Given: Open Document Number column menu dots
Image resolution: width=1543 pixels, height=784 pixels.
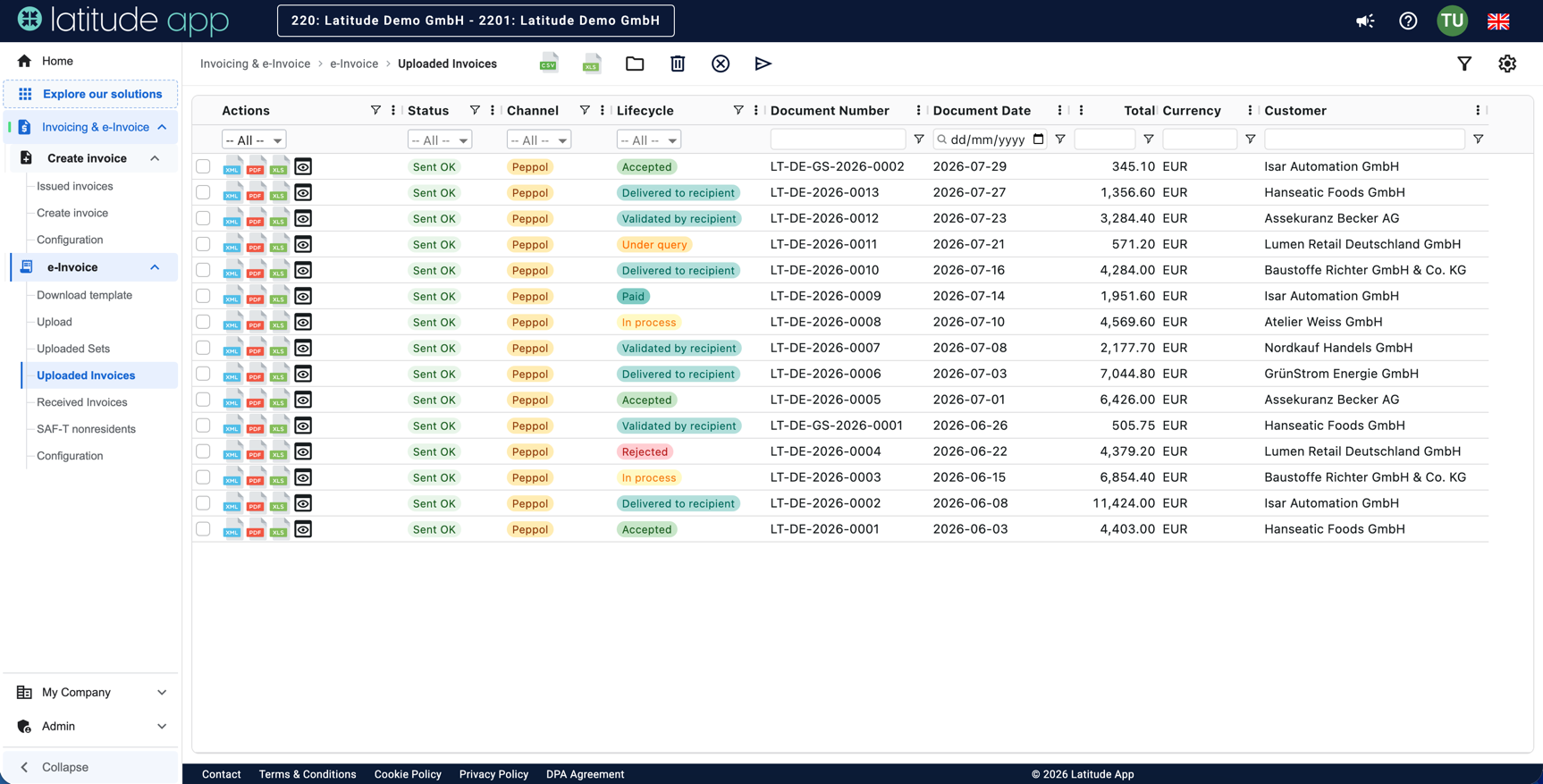Looking at the screenshot, I should pyautogui.click(x=918, y=110).
